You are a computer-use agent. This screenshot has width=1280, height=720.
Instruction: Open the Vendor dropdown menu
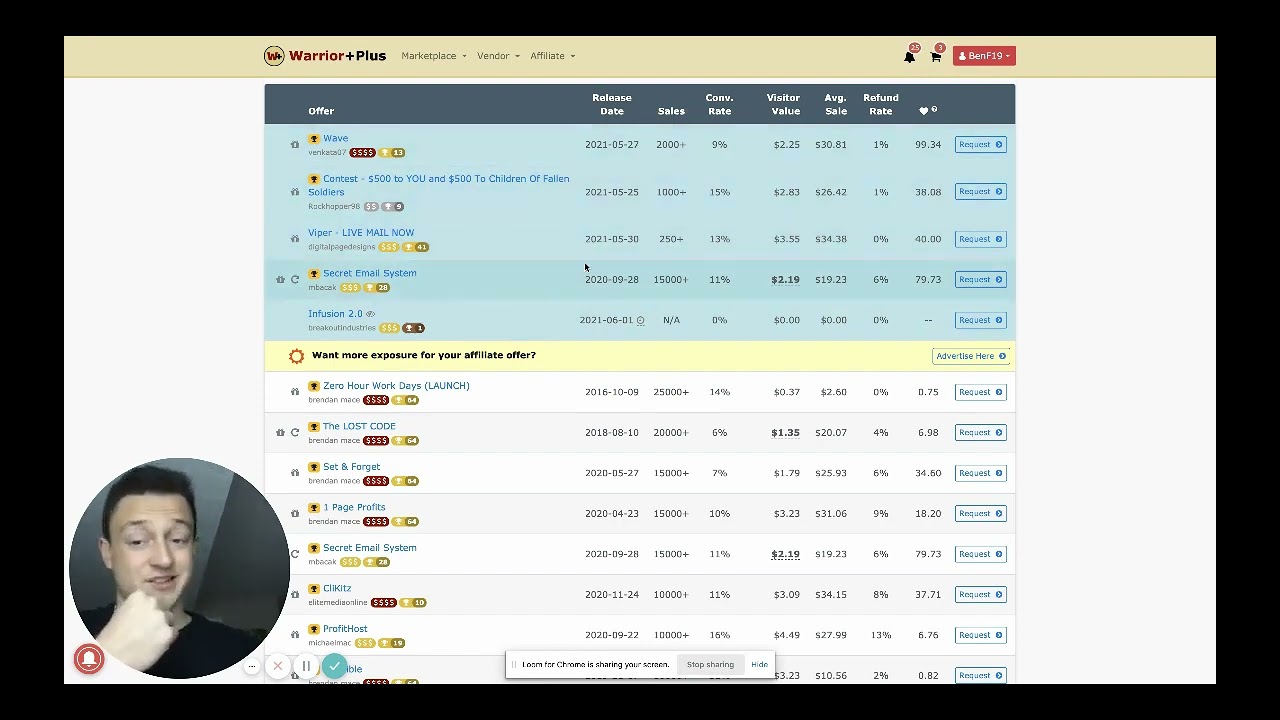(x=498, y=56)
